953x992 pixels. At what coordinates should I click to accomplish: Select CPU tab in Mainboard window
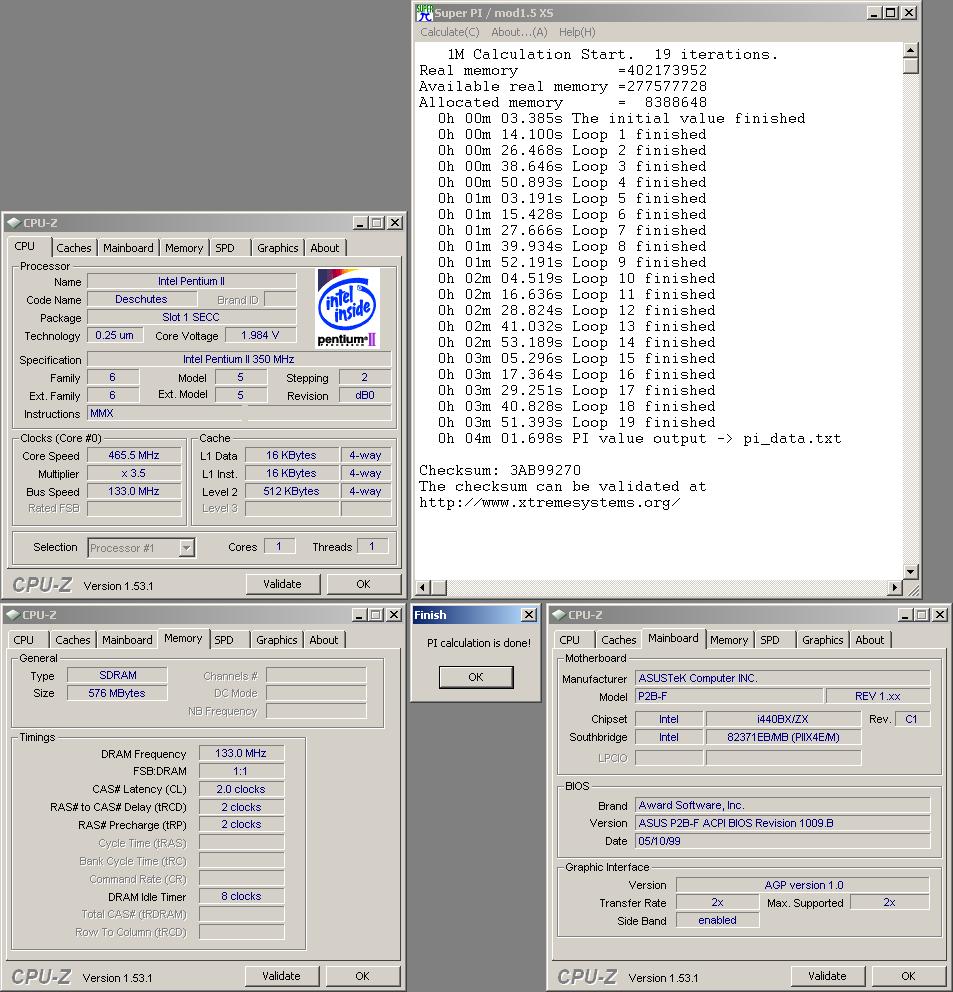point(570,640)
